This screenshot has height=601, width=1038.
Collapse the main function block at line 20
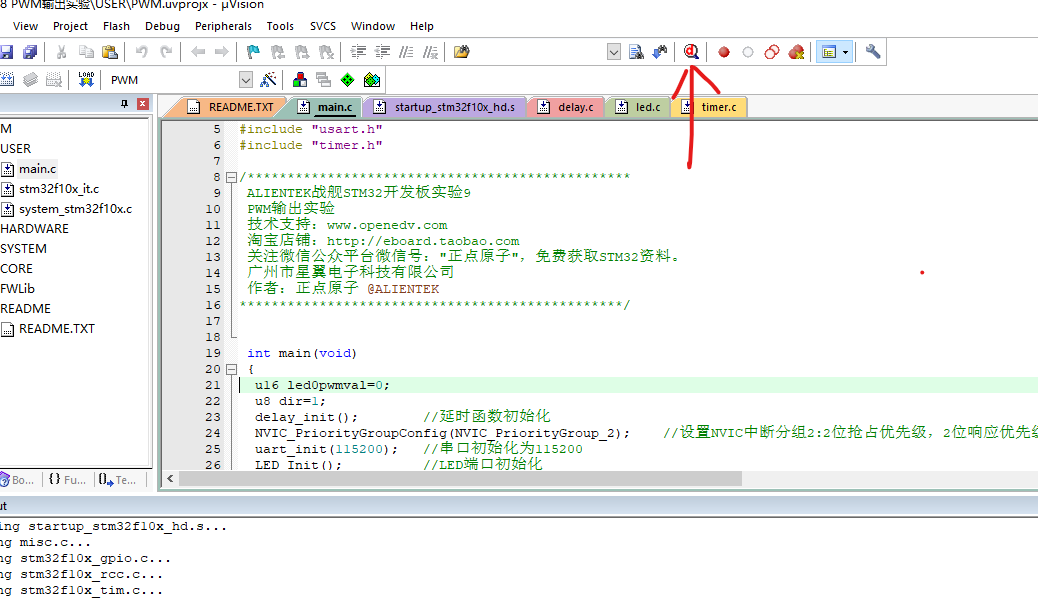(x=231, y=369)
